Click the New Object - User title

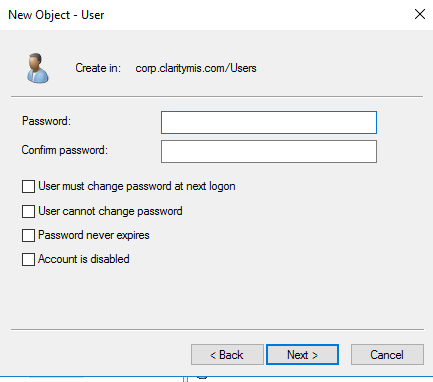point(56,15)
